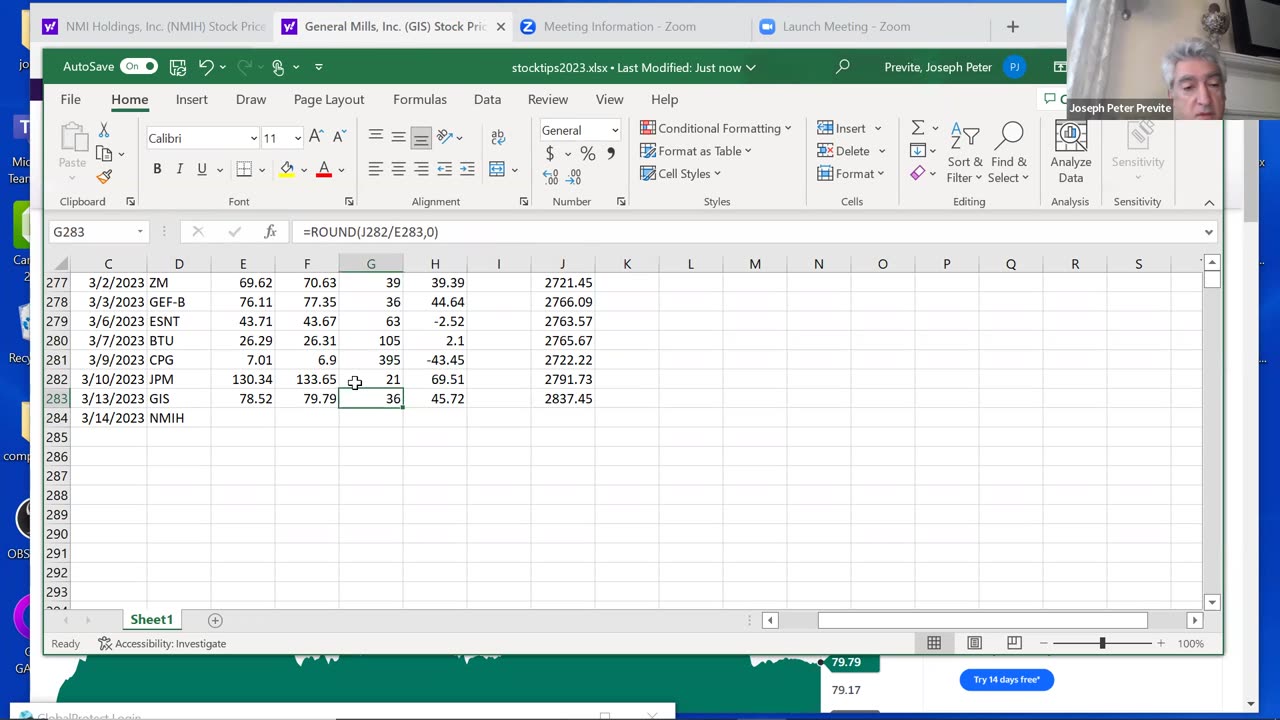Image resolution: width=1280 pixels, height=720 pixels.
Task: Open Analyze Data
Action: [1070, 153]
